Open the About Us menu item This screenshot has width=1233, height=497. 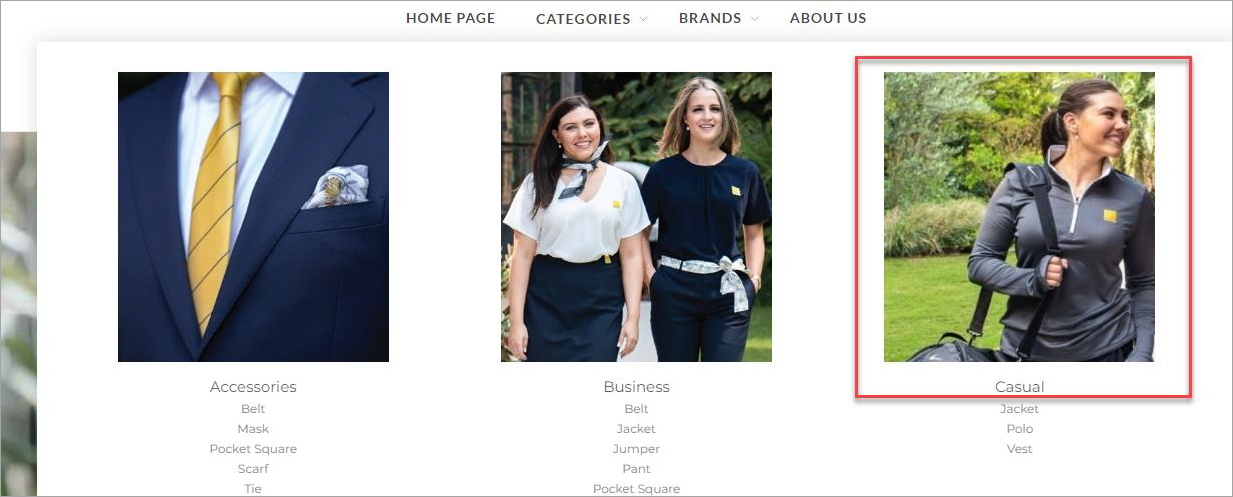point(828,18)
